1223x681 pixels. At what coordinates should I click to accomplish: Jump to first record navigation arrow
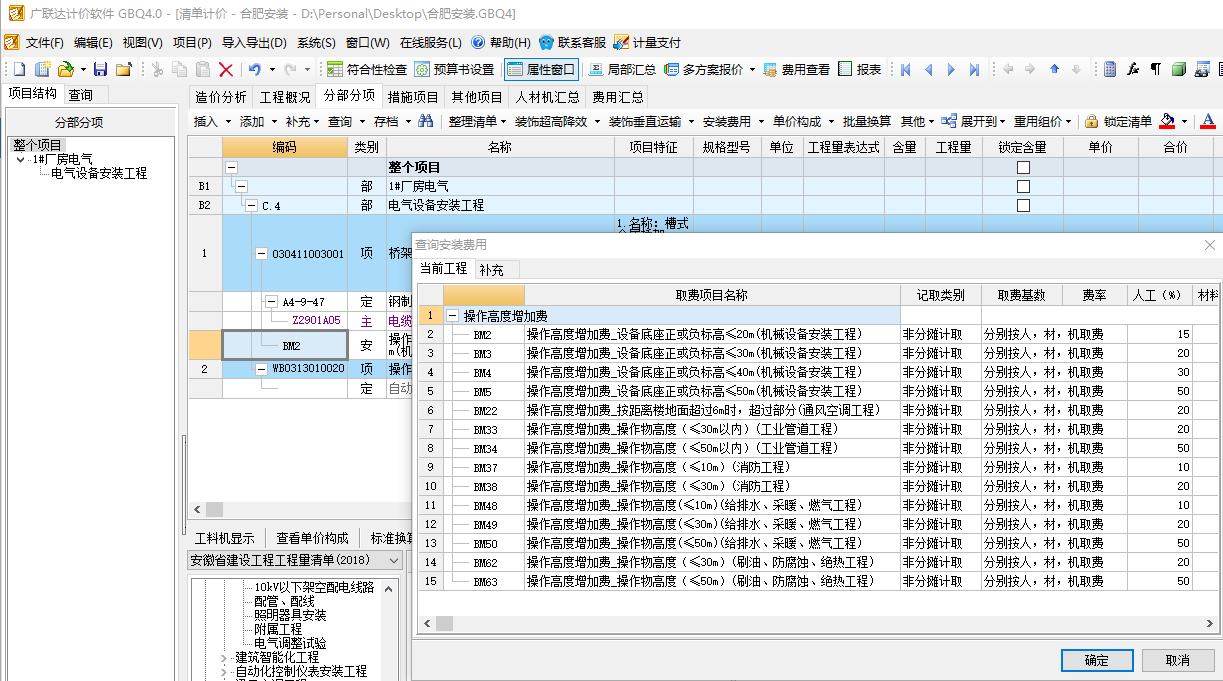tap(906, 69)
